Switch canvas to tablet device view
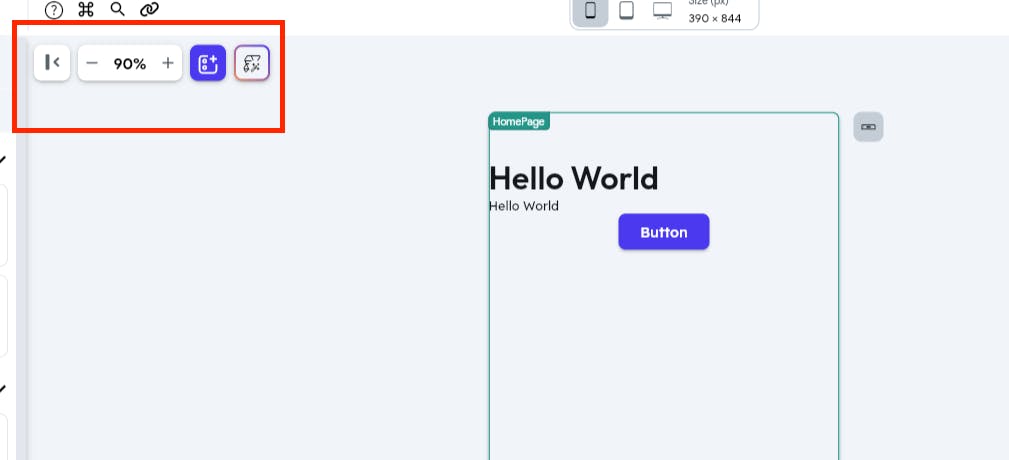The height and width of the screenshot is (460, 1009). (x=626, y=11)
